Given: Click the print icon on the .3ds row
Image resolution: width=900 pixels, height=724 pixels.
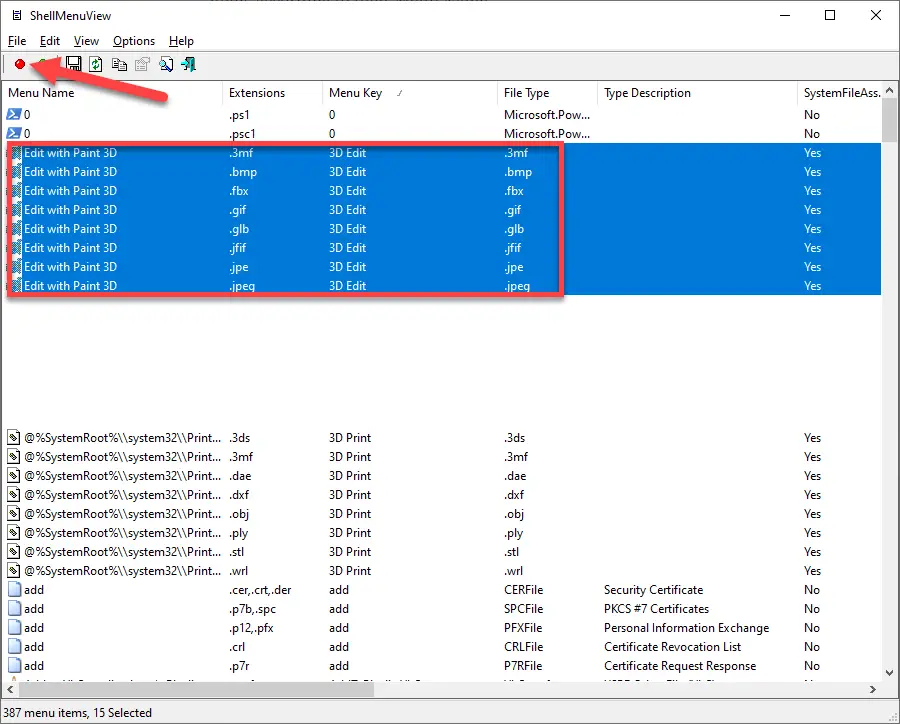Looking at the screenshot, I should (14, 438).
